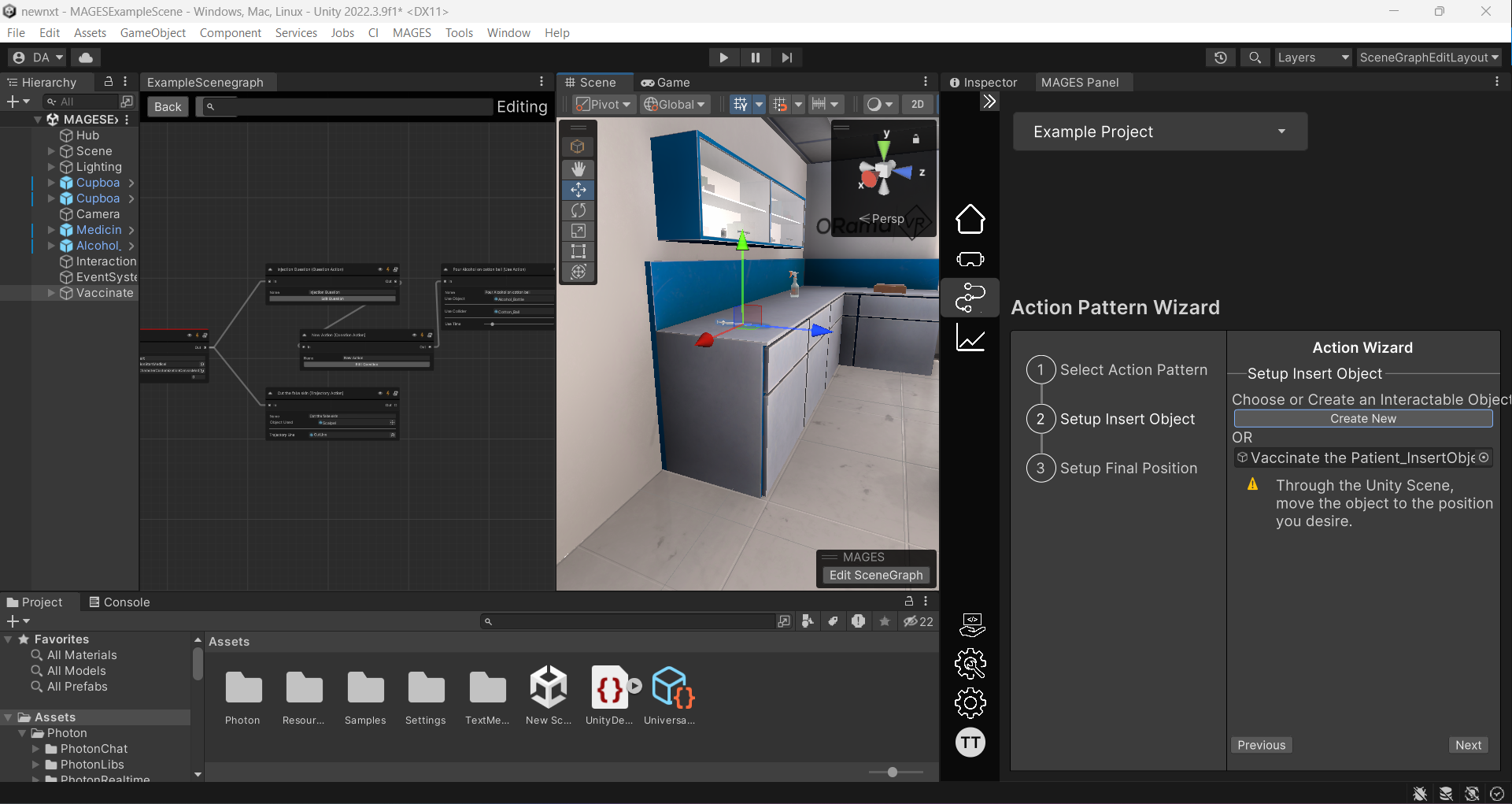Select the Transform tool in Scene toolbar
Image resolution: width=1512 pixels, height=804 pixels.
(579, 272)
